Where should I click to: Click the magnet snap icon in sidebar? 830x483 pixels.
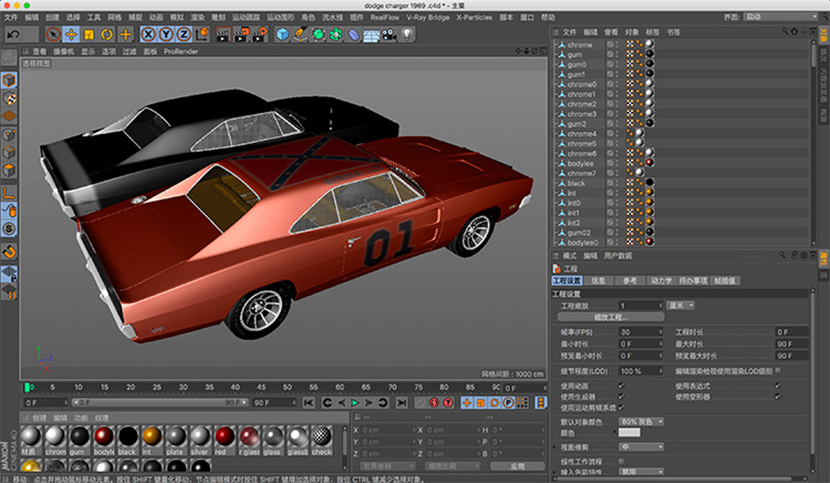point(9,252)
